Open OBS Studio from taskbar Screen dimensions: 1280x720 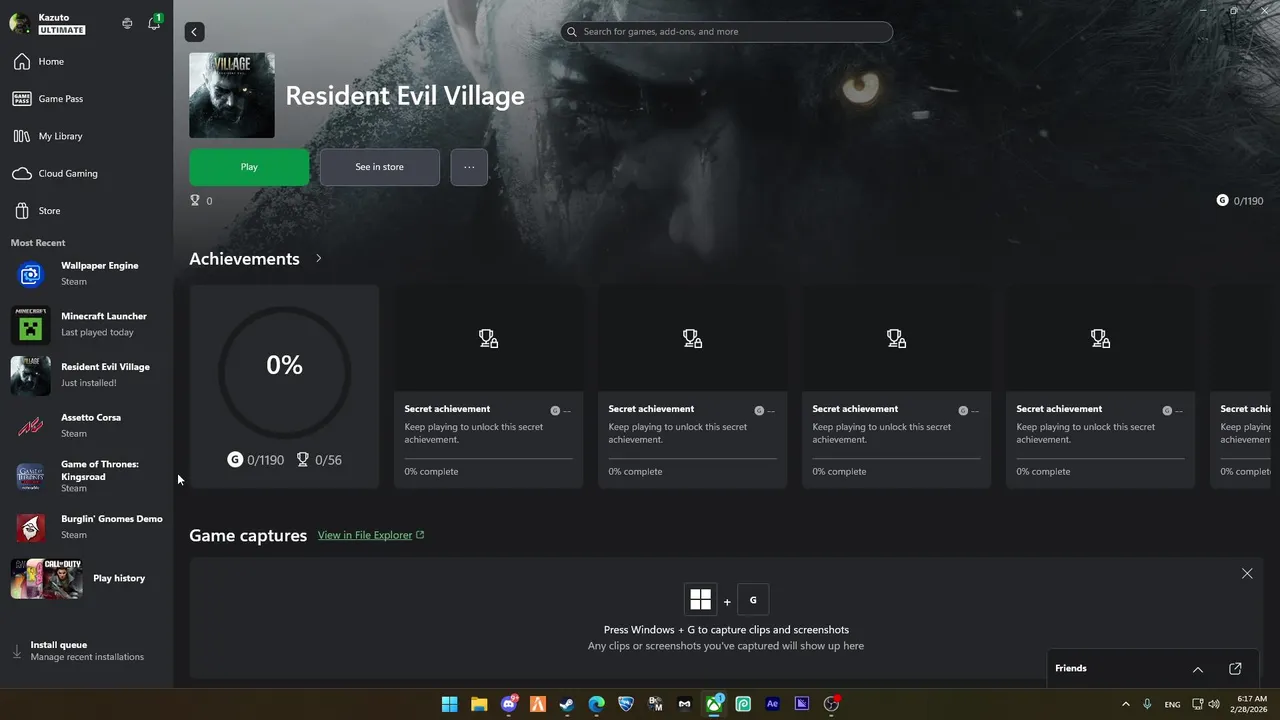pyautogui.click(x=831, y=704)
